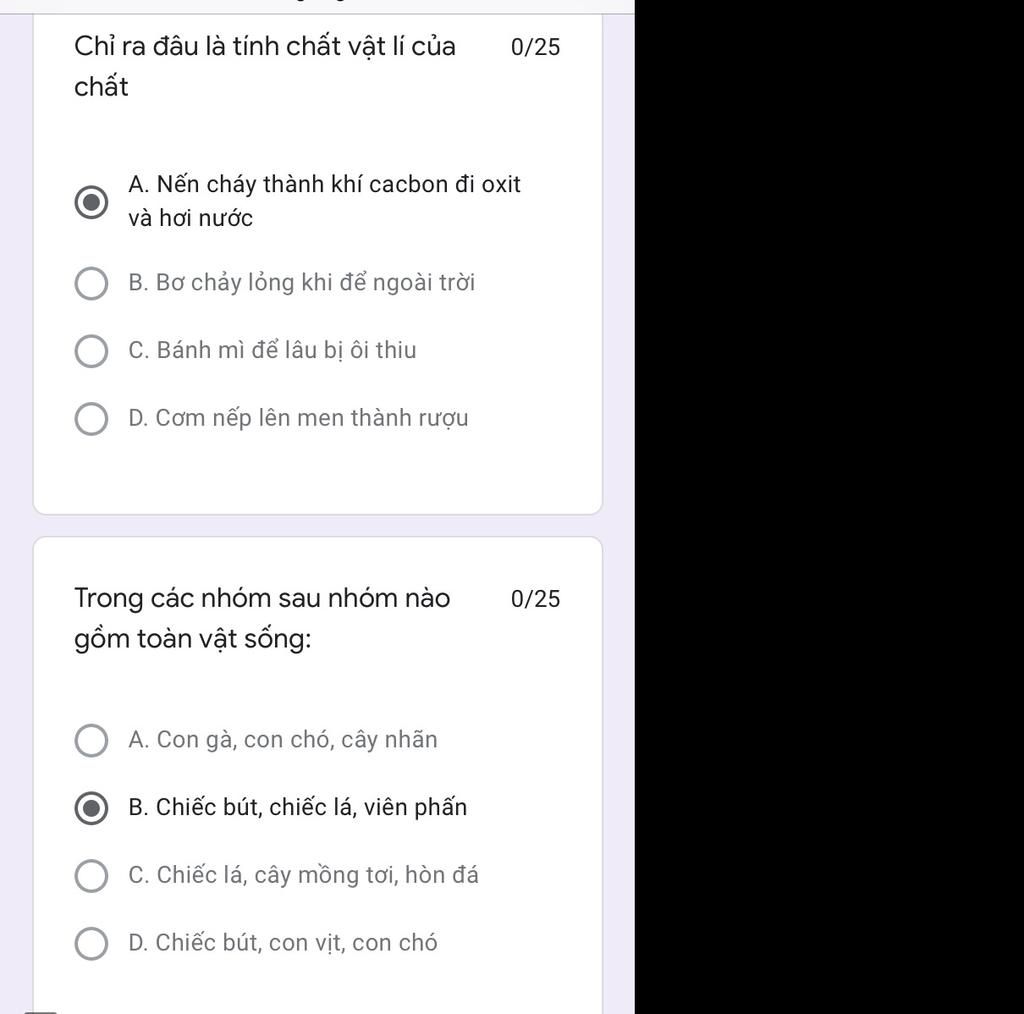Screen dimensions: 1024x1014
Task: Click the 0/25 score of the living things question
Action: point(535,599)
